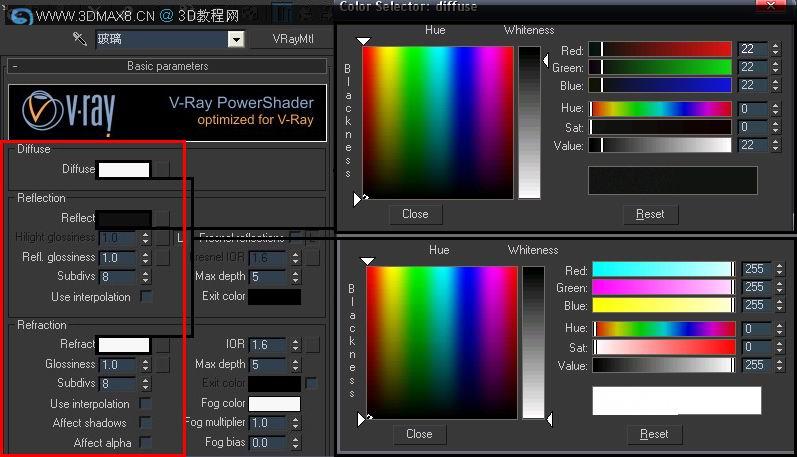This screenshot has width=797, height=457.
Task: Enable the Affect shadows checkbox
Action: coord(146,422)
